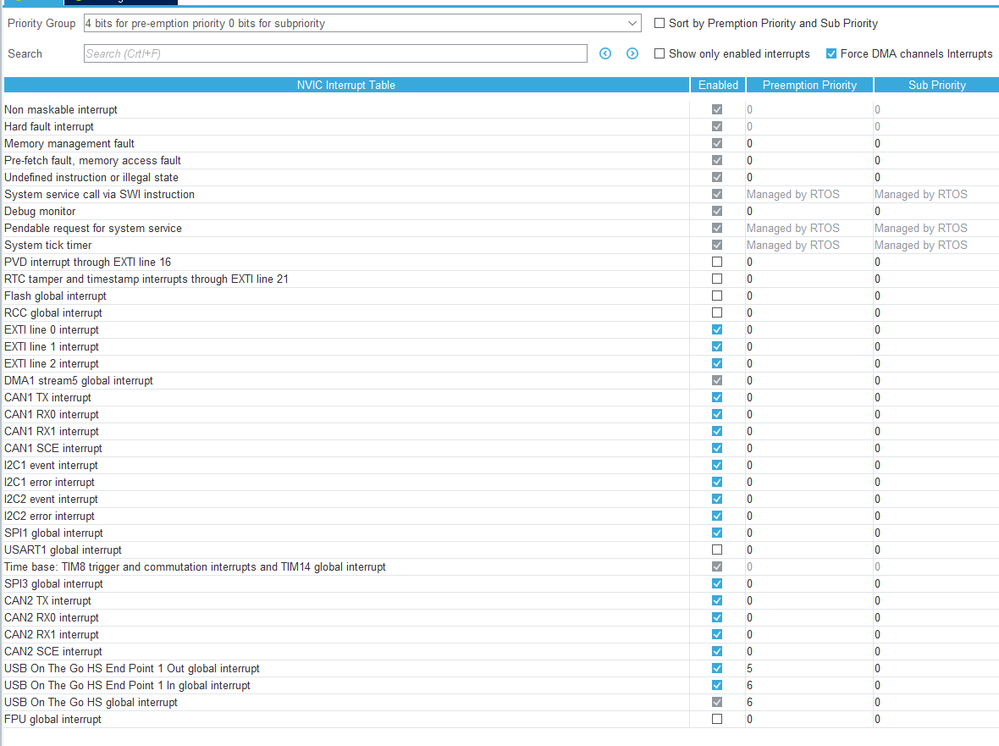Disable EXTI line 1 interrupt checkbox
The width and height of the screenshot is (999, 746).
point(717,347)
